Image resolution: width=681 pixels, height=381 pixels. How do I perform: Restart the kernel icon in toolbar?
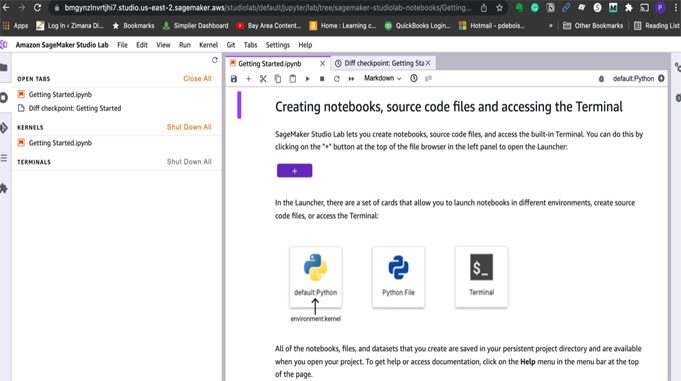337,79
